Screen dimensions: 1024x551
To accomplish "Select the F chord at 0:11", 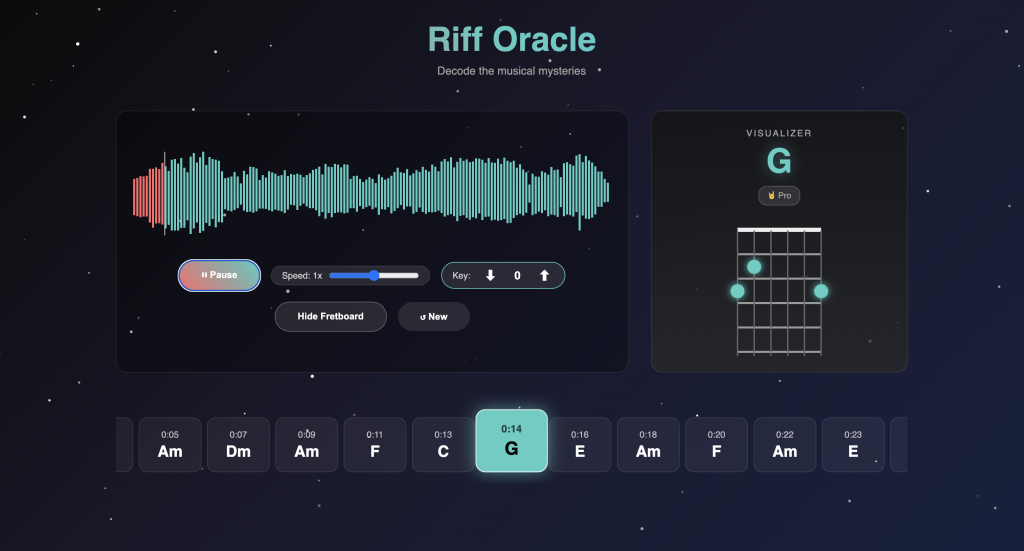I will pos(375,444).
